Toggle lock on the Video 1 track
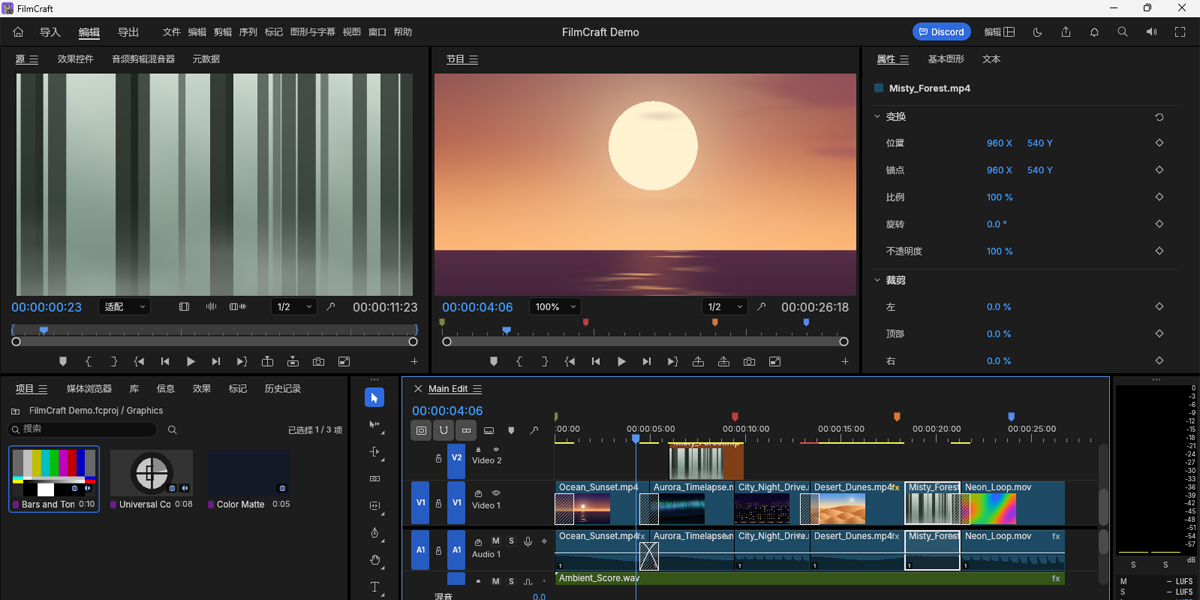This screenshot has height=600, width=1200. tap(438, 503)
